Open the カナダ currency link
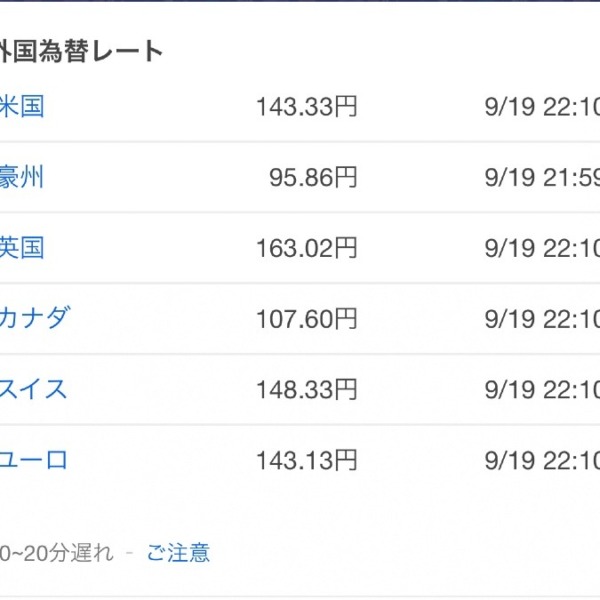Viewport: 600px width, 600px height. tap(35, 318)
